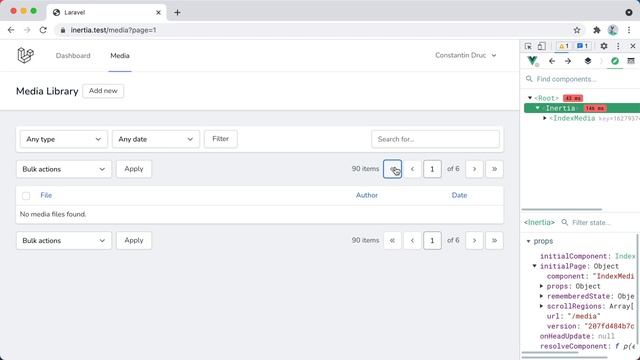The height and width of the screenshot is (360, 640).
Task: Click the address bar URL inertia.test/media
Action: [x=113, y=30]
